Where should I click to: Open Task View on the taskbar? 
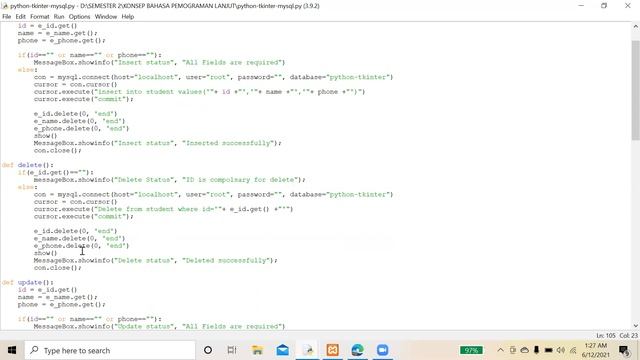[x=232, y=350]
